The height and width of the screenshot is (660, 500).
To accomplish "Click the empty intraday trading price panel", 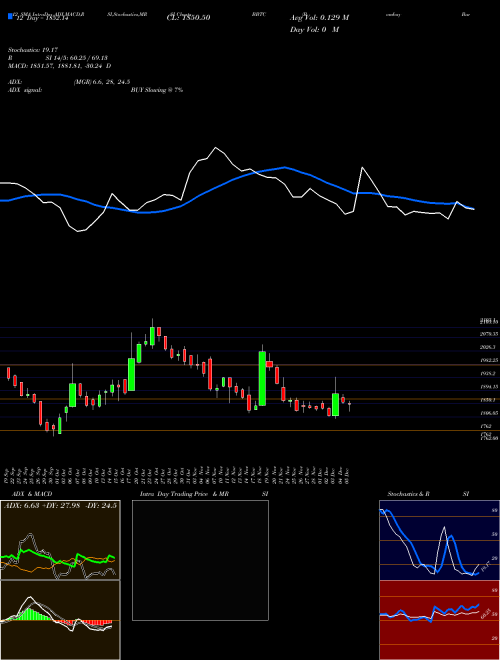I will [x=200, y=560].
